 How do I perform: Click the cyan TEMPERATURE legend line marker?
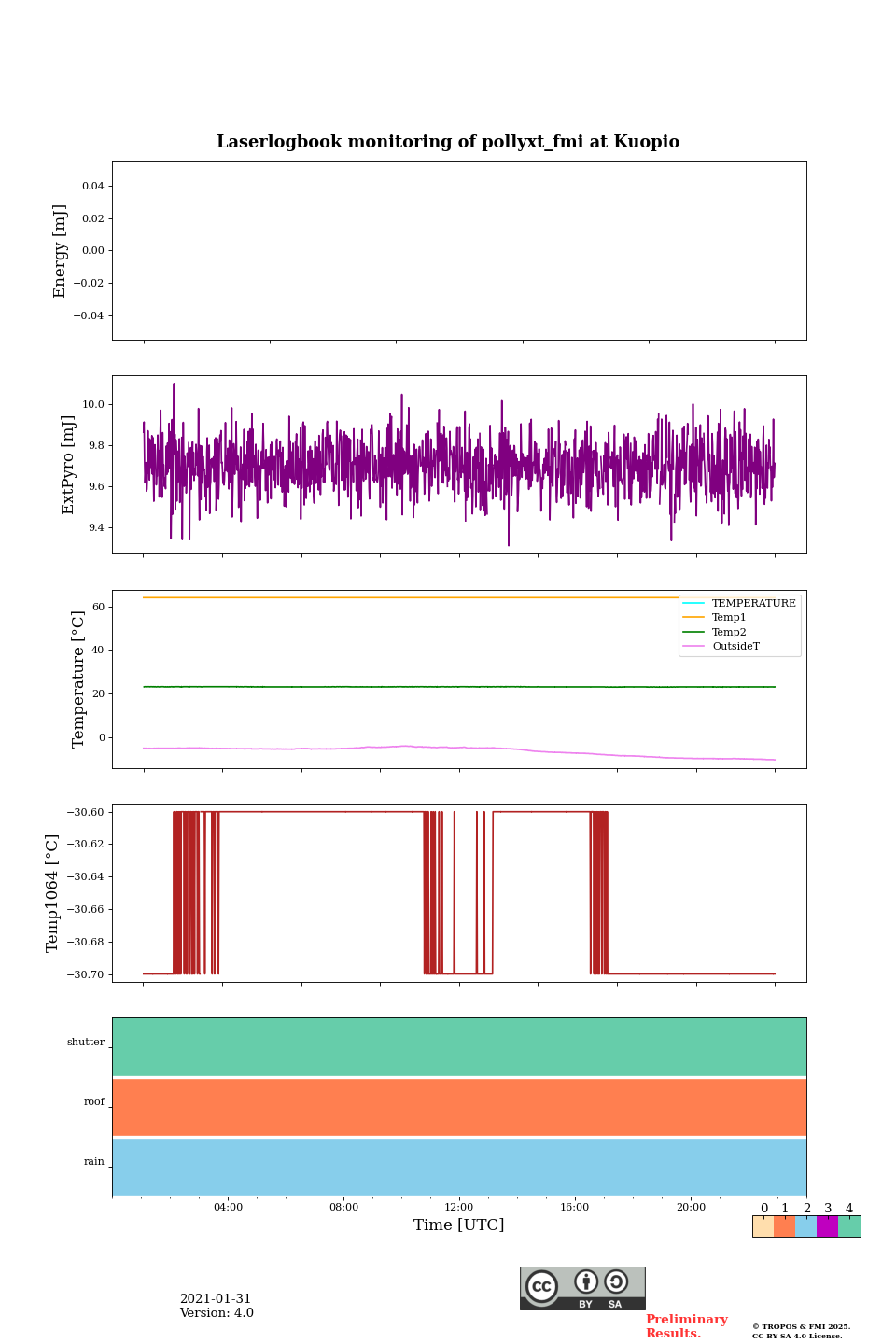click(693, 603)
